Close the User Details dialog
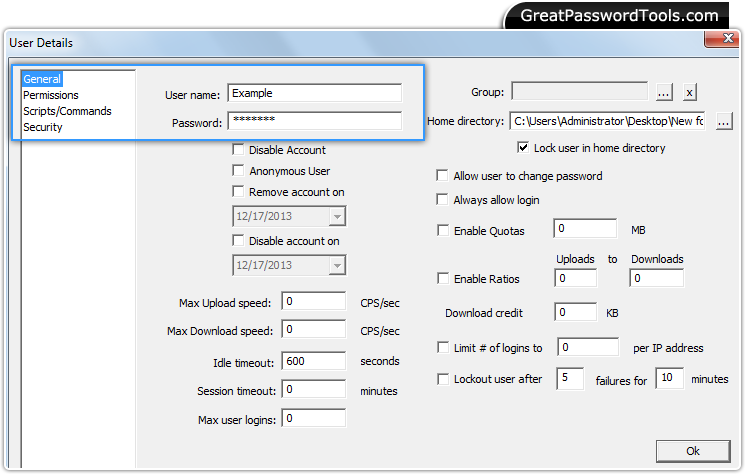Viewport: 745px width, 474px height. pyautogui.click(x=722, y=39)
